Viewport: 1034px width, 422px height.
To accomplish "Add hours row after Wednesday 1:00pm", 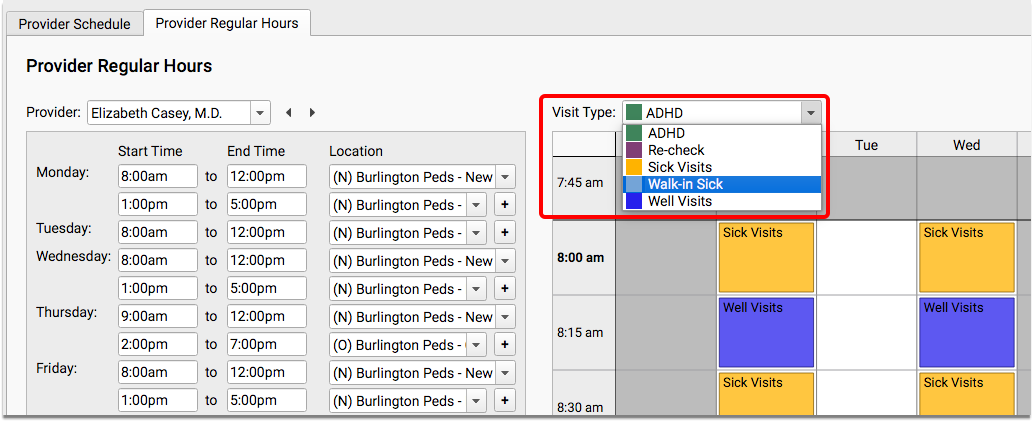I will (x=505, y=289).
